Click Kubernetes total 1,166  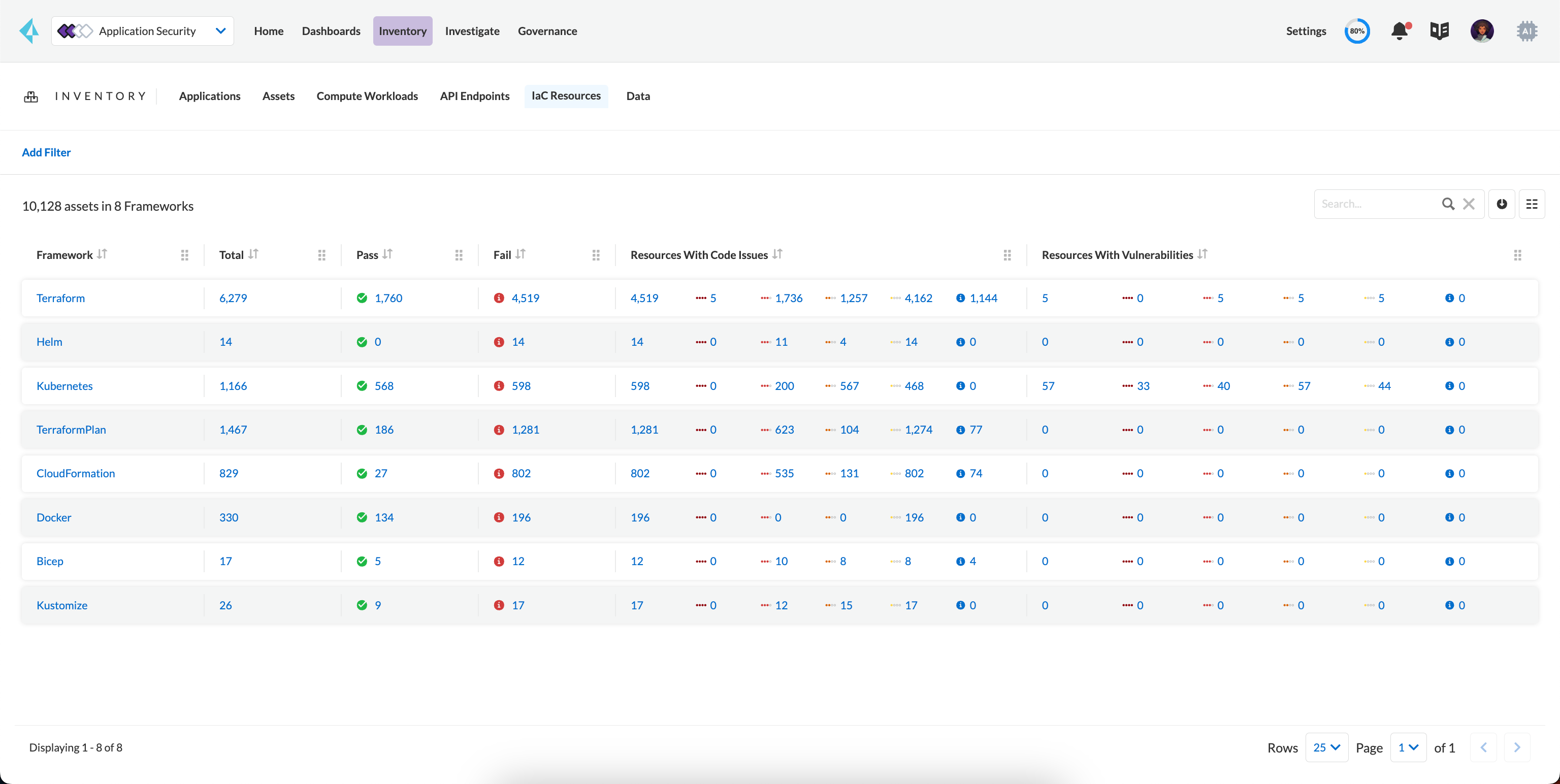233,385
